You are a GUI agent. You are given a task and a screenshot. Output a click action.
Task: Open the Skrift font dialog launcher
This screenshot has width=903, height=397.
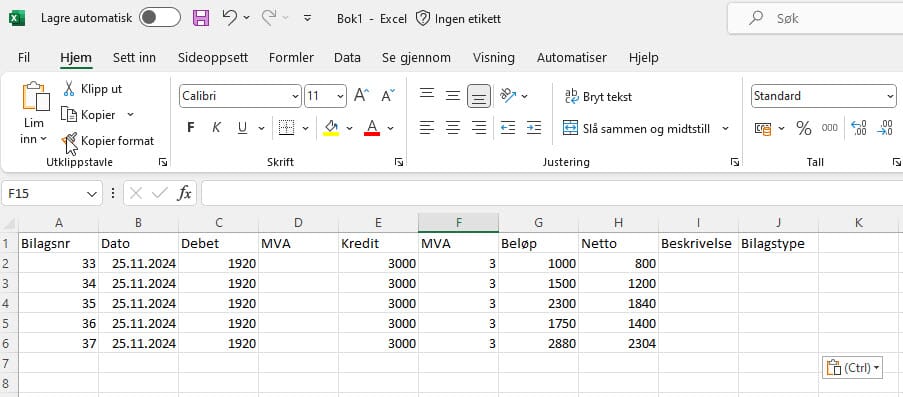399,162
